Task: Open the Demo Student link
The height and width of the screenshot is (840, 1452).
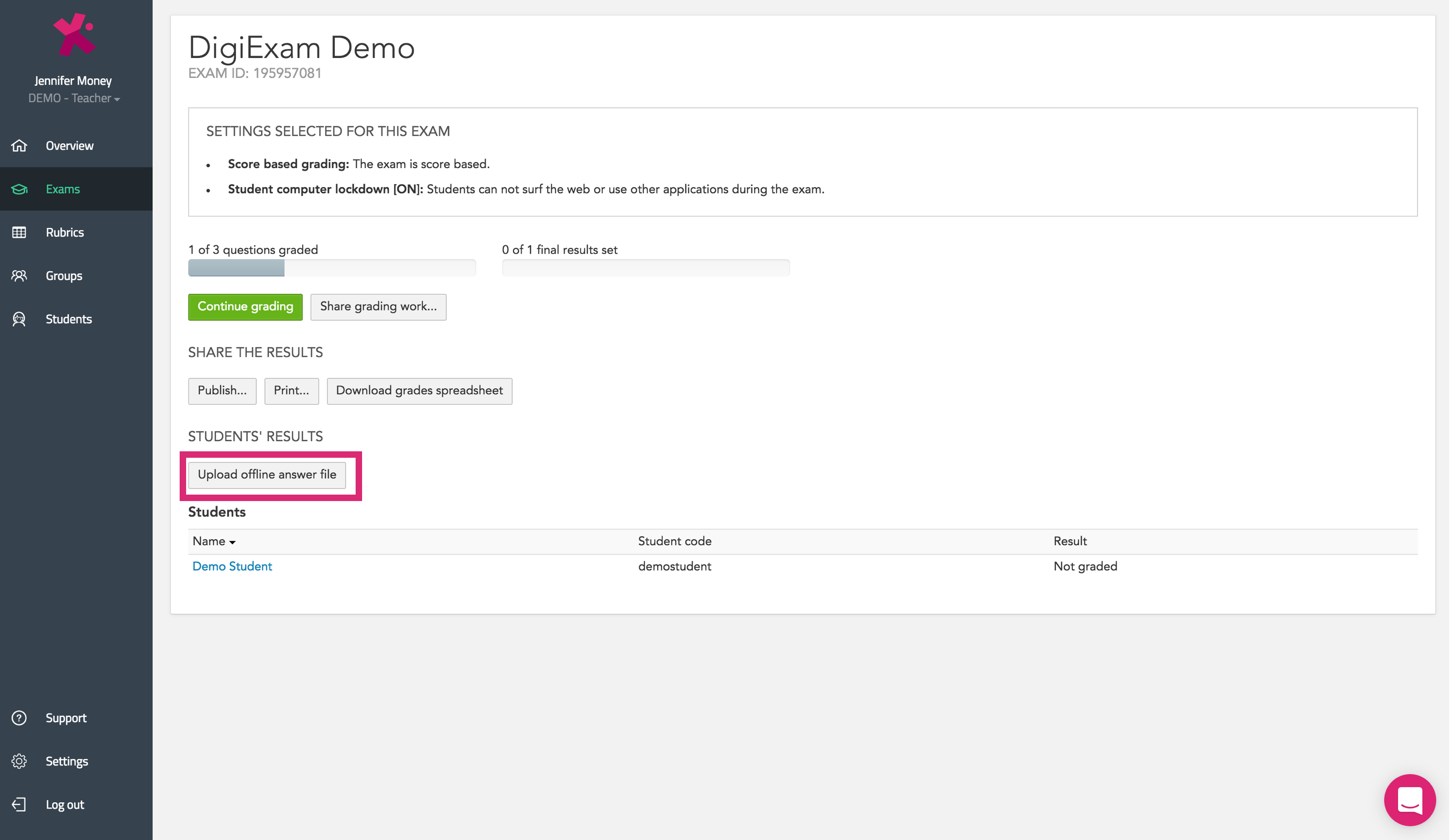Action: [x=232, y=566]
